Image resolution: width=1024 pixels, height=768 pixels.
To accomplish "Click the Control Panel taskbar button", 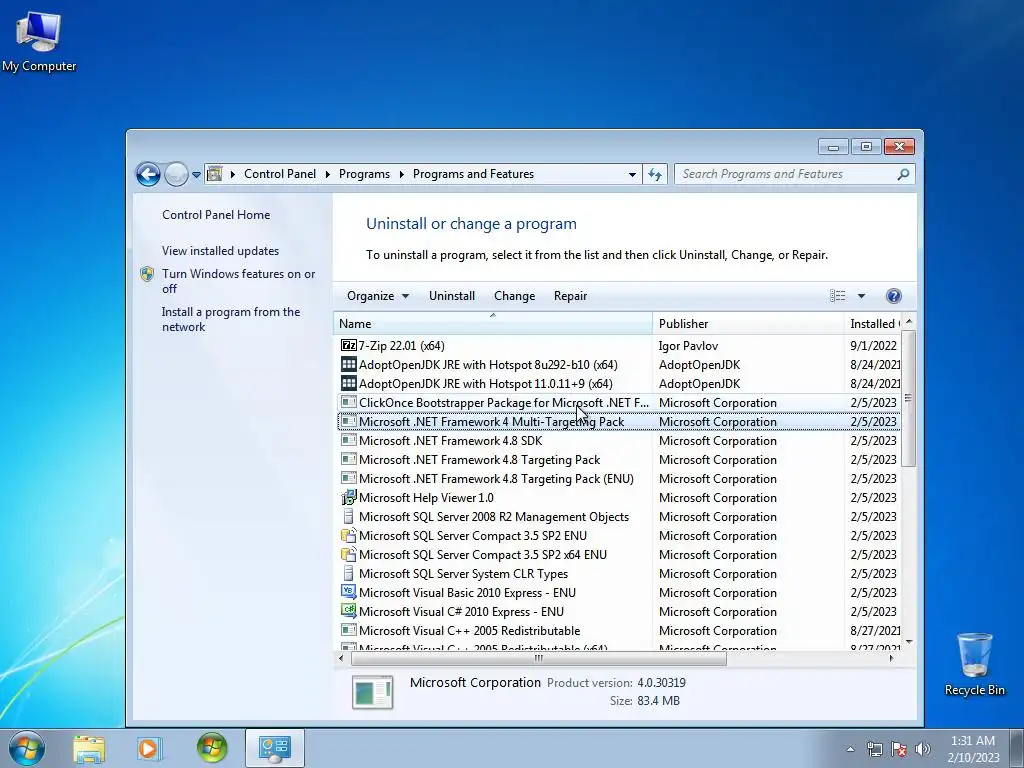I will point(275,748).
